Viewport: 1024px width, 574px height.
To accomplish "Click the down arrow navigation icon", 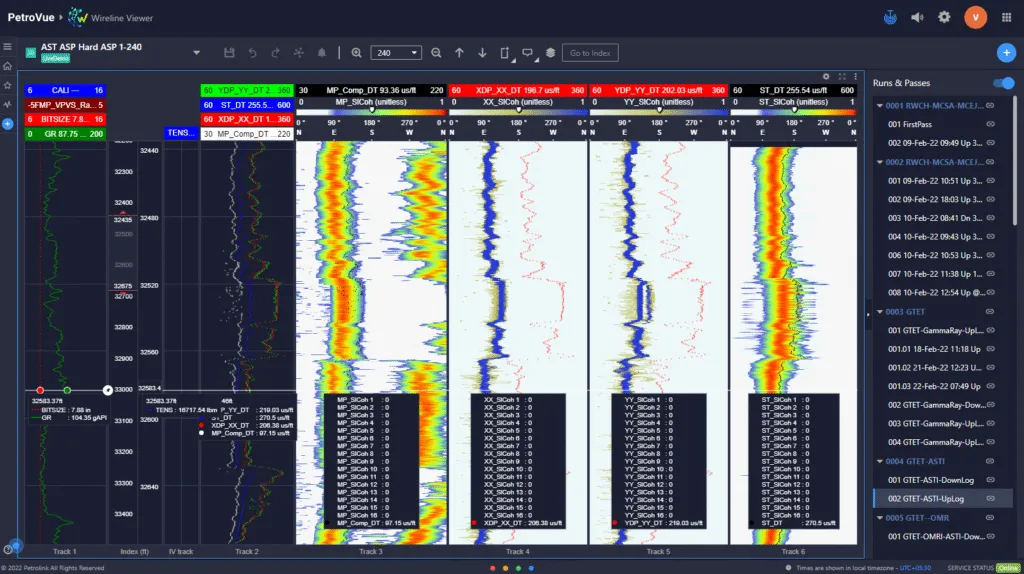I will 482,53.
